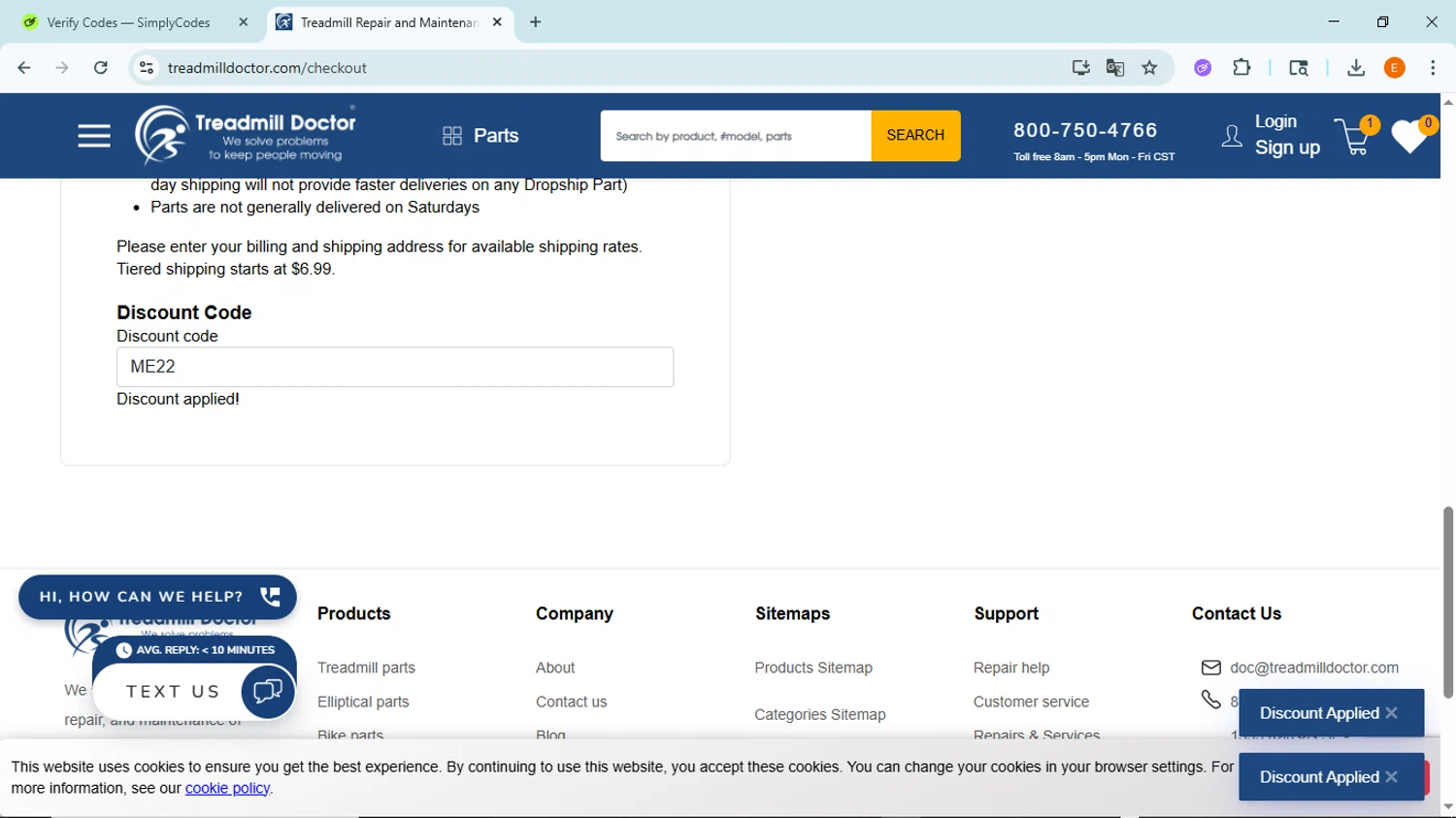Bookmark this page with star icon

[1149, 68]
